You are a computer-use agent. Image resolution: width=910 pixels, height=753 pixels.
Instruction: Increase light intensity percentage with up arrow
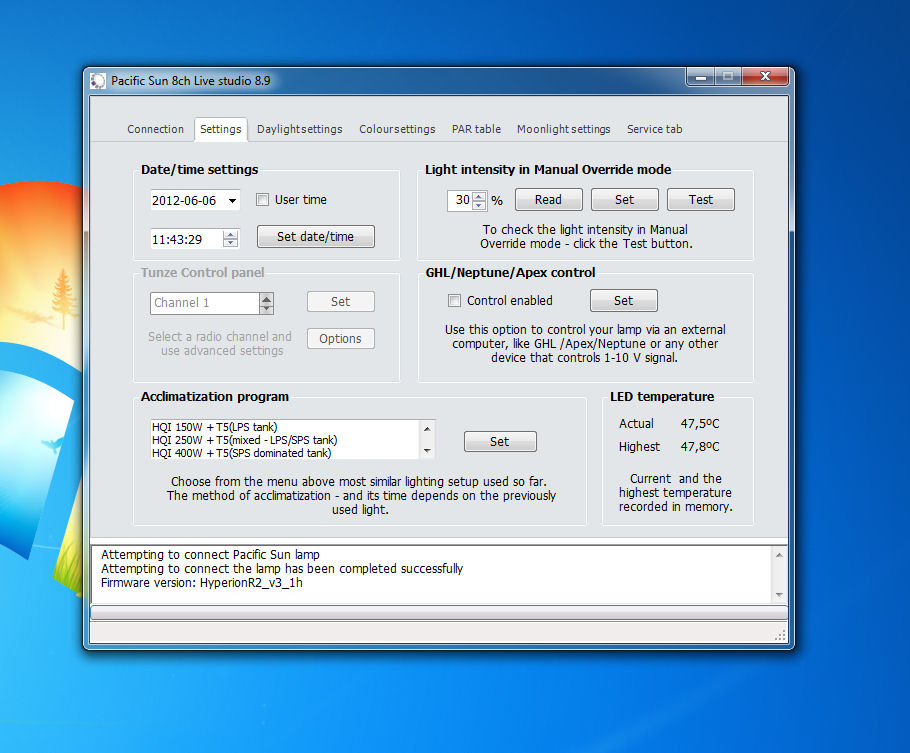(479, 196)
